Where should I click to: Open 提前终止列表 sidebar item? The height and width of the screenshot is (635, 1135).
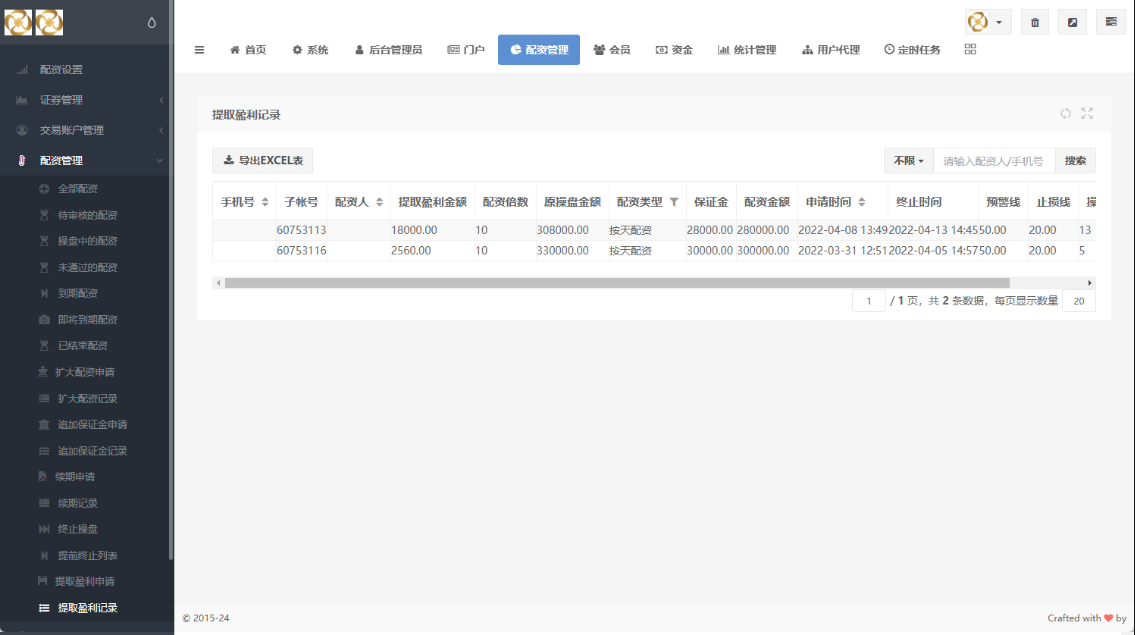(85, 555)
